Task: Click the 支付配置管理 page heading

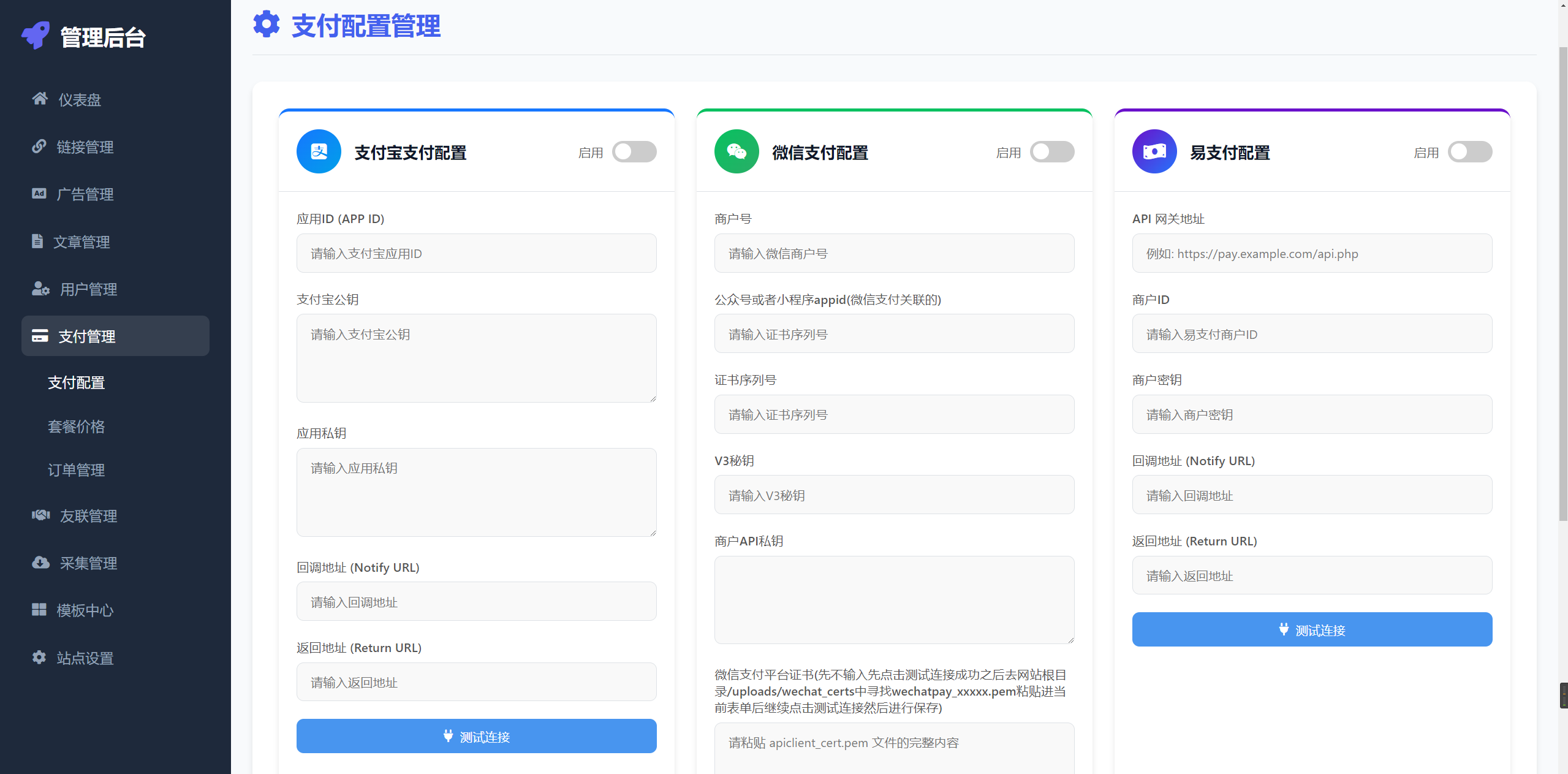Action: 366,26
